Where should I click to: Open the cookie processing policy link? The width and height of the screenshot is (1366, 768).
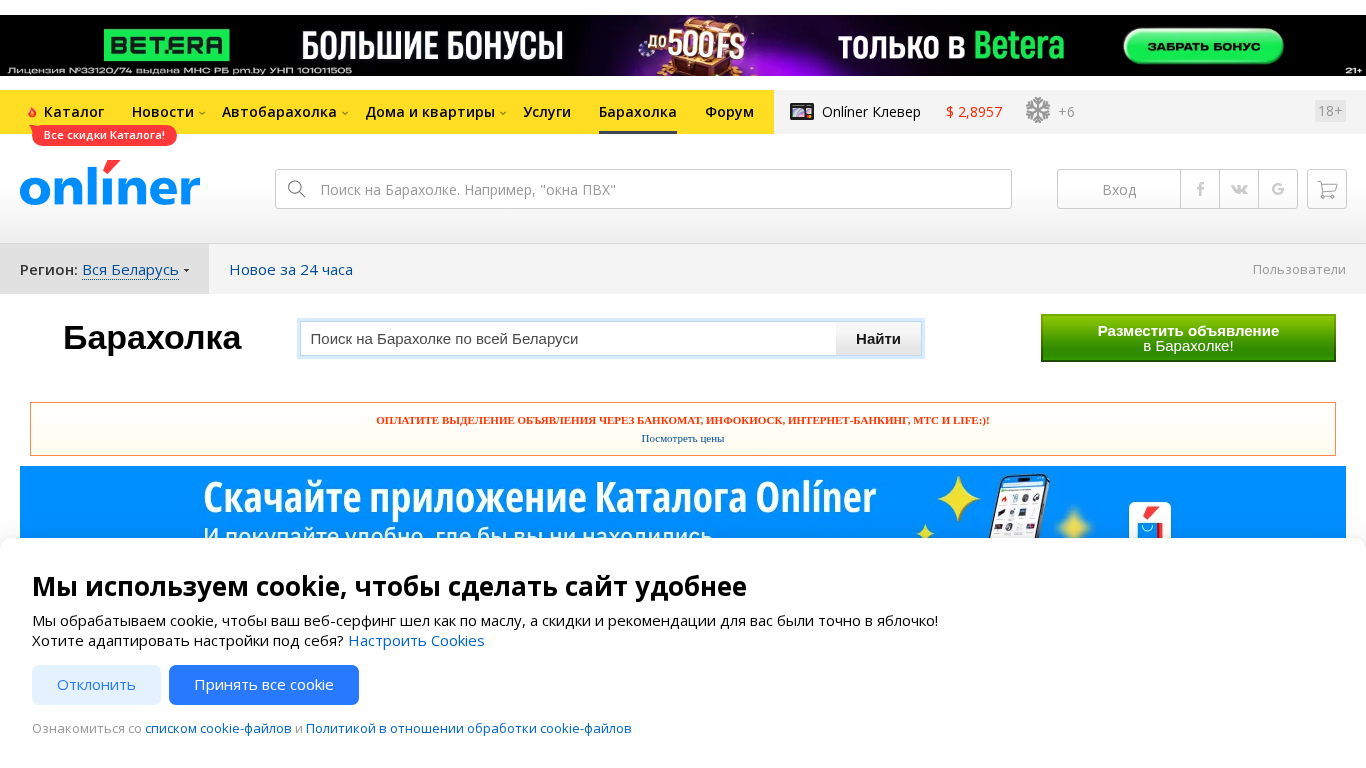tap(469, 728)
